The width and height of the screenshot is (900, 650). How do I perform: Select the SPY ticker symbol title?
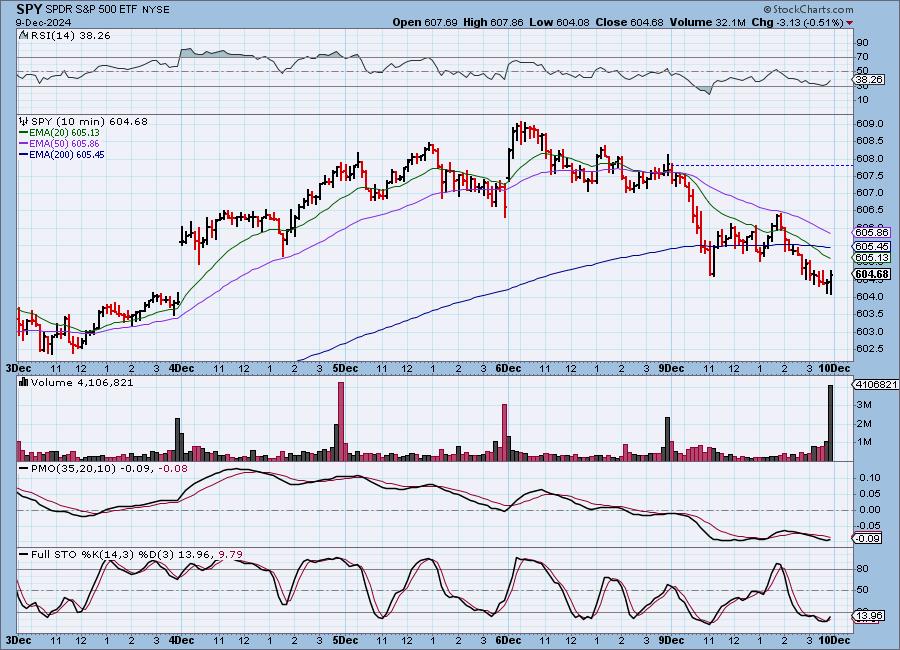click(x=29, y=9)
